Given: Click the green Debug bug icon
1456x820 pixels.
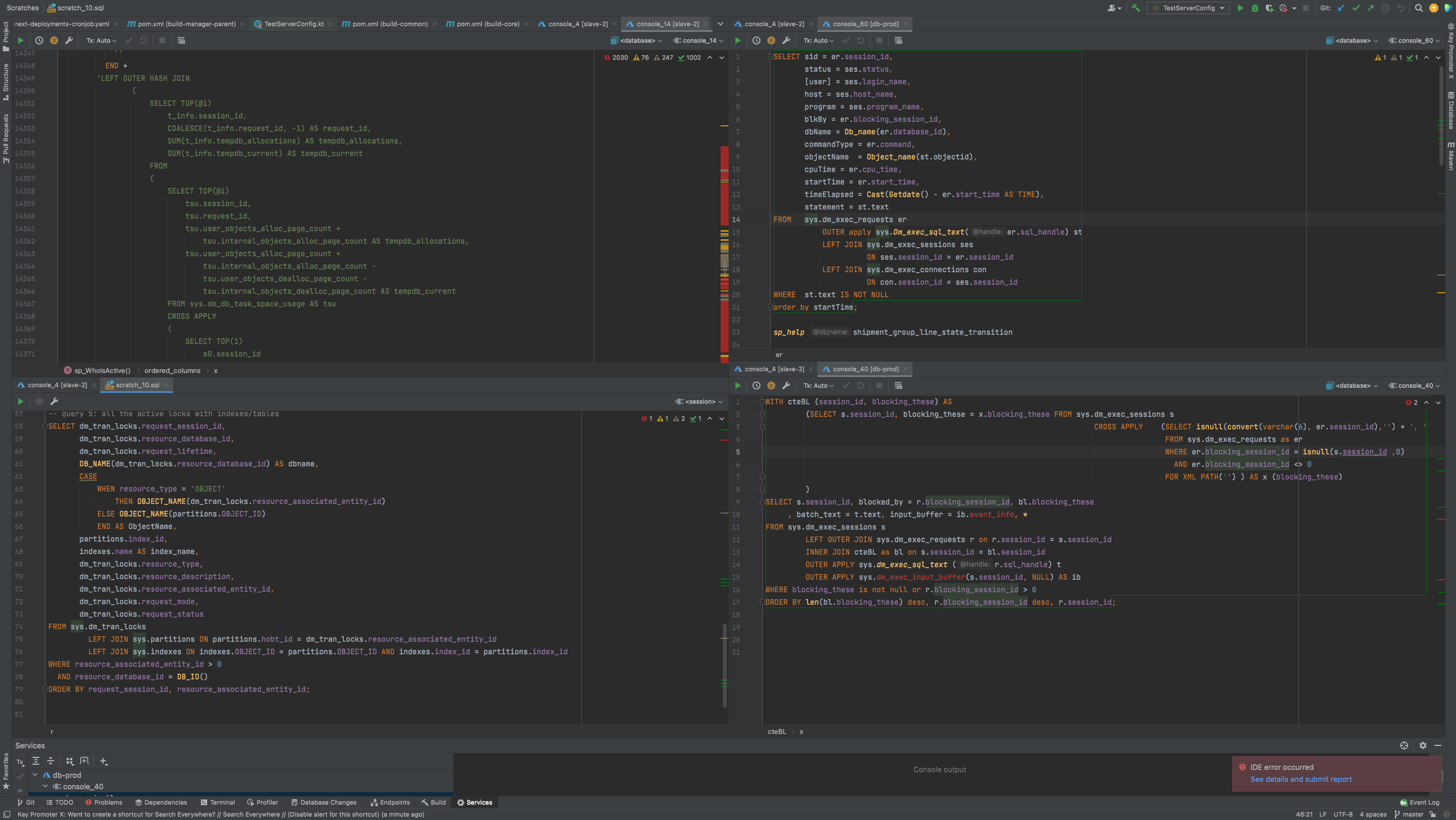Looking at the screenshot, I should click(1255, 8).
